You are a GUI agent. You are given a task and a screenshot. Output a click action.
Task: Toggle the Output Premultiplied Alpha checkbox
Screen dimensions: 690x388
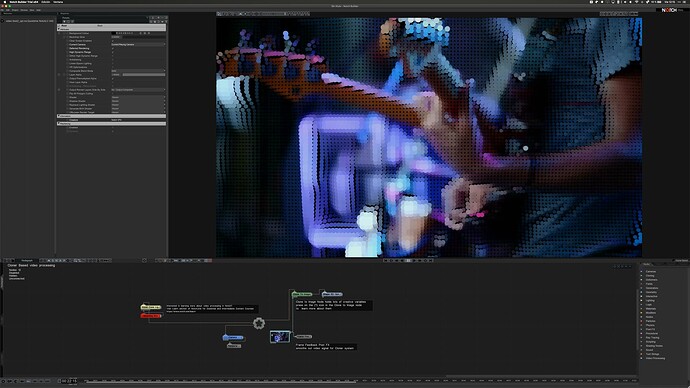tap(113, 79)
